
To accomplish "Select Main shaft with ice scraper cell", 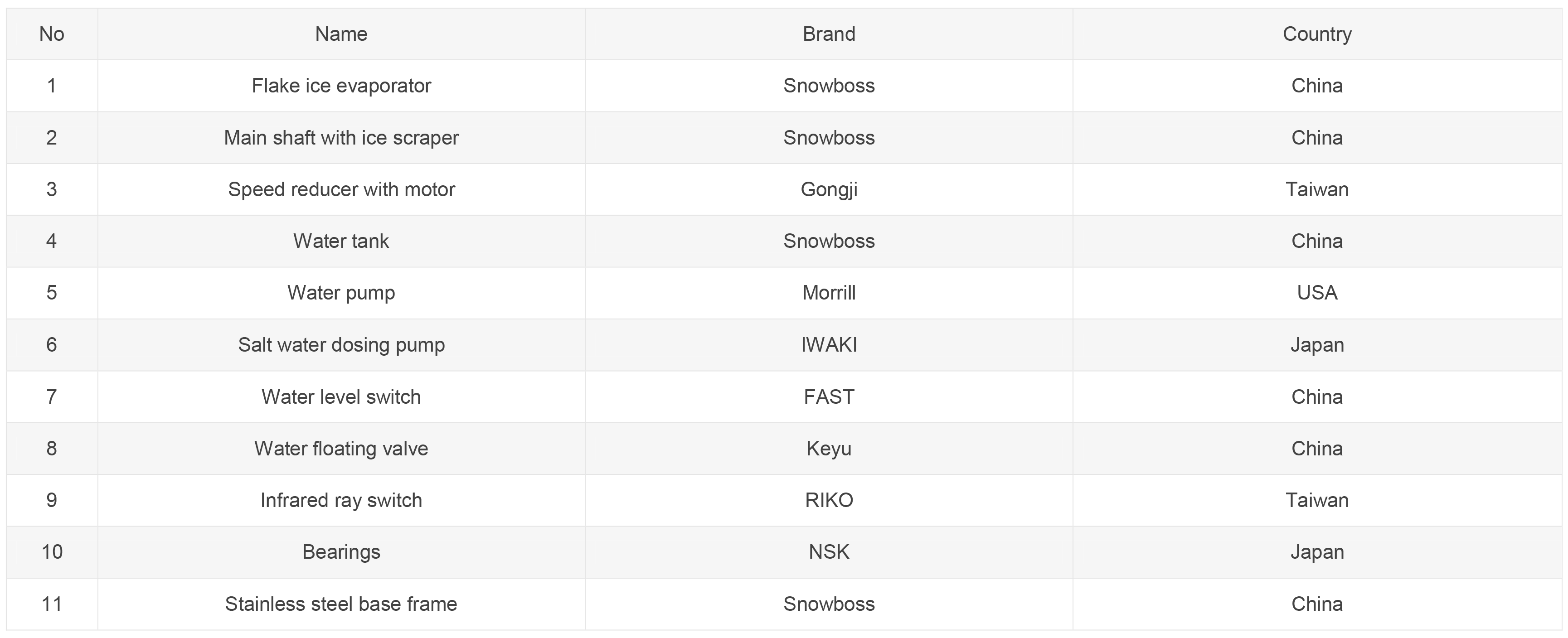I will (x=341, y=137).
